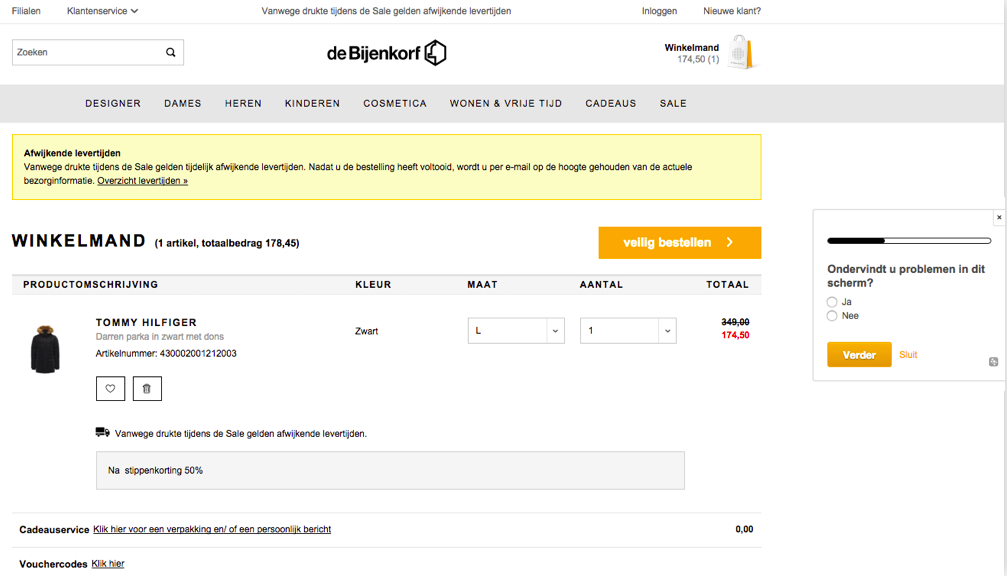Click 'Darren parka in zwart met dons' description
The width and height of the screenshot is (1007, 576).
coord(160,336)
